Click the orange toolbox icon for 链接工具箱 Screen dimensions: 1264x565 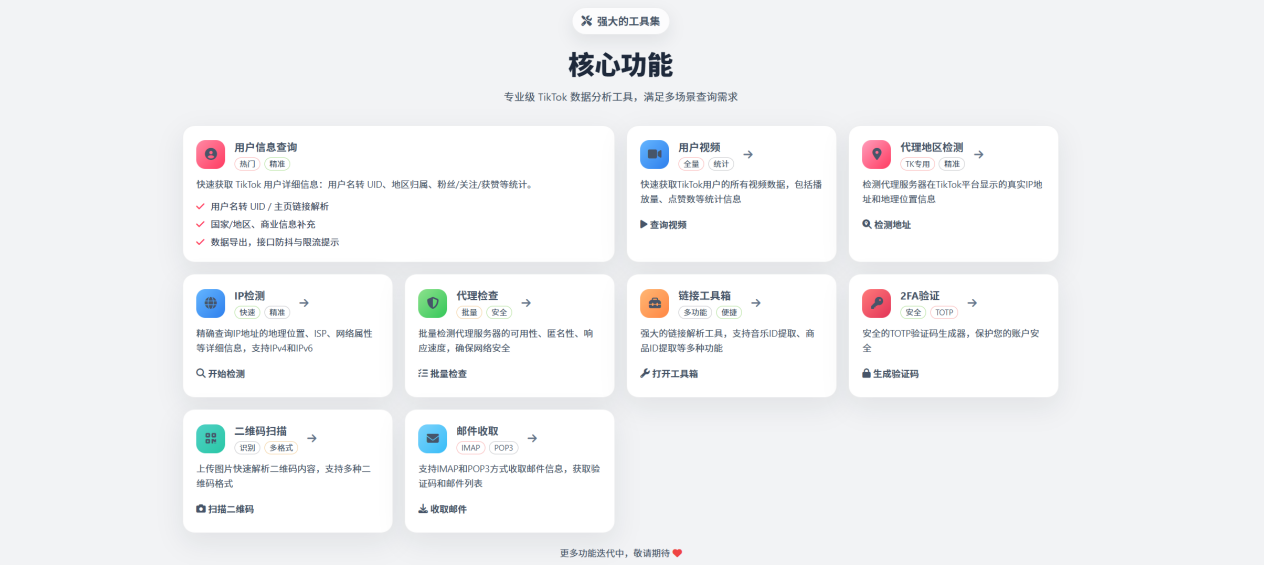(x=654, y=303)
